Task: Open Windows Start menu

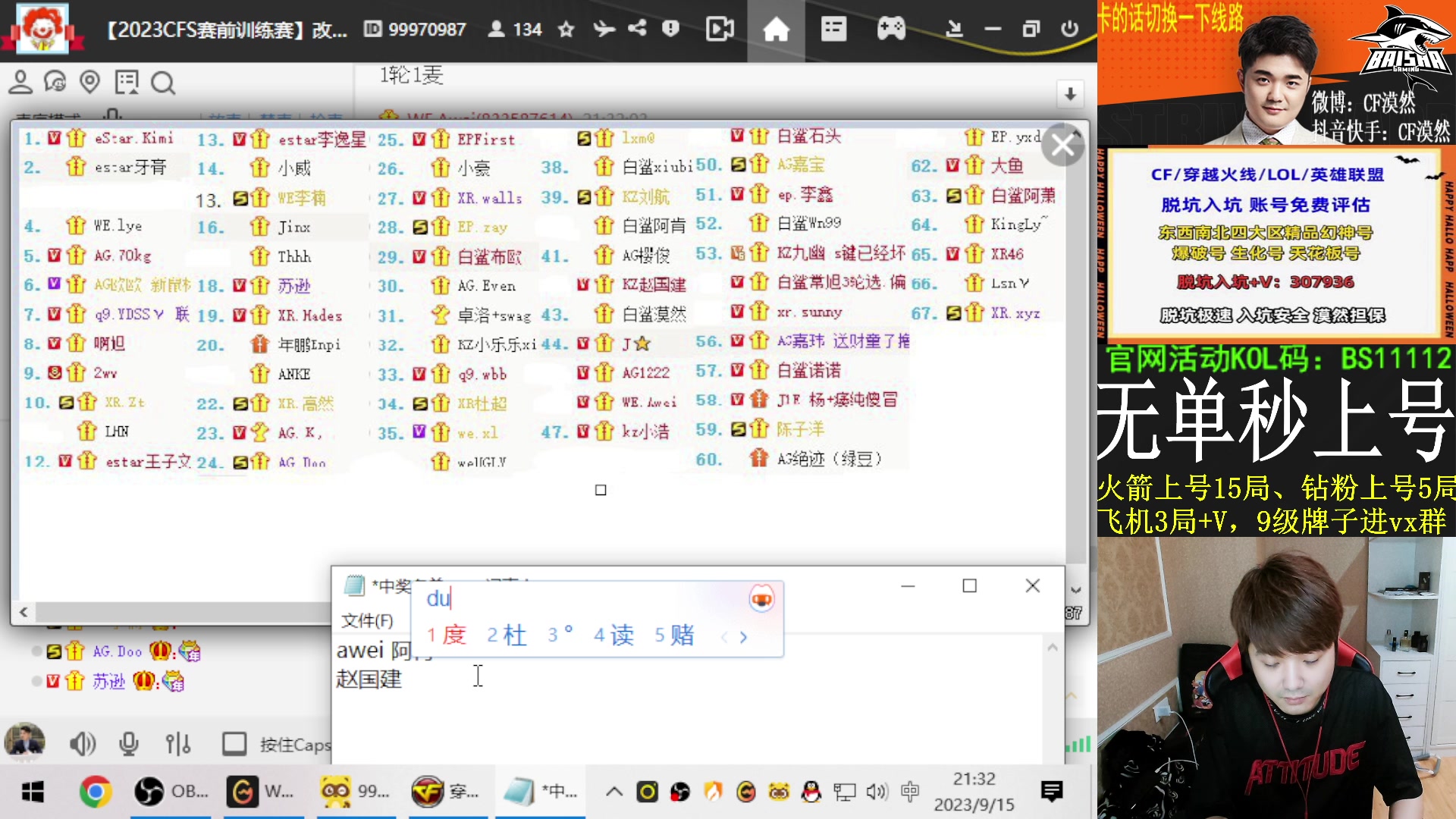Action: tap(33, 792)
